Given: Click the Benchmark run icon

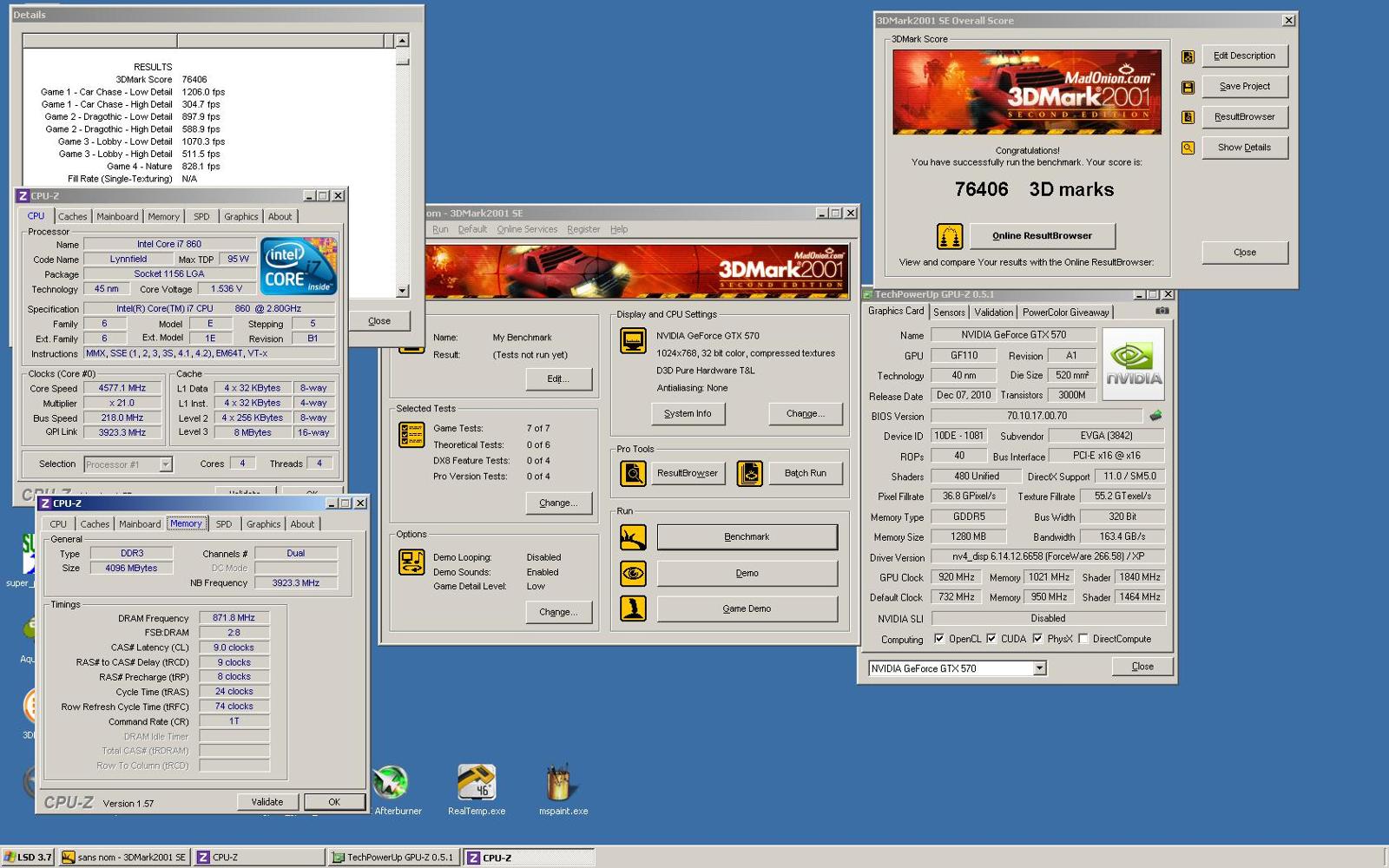Looking at the screenshot, I should 633,537.
